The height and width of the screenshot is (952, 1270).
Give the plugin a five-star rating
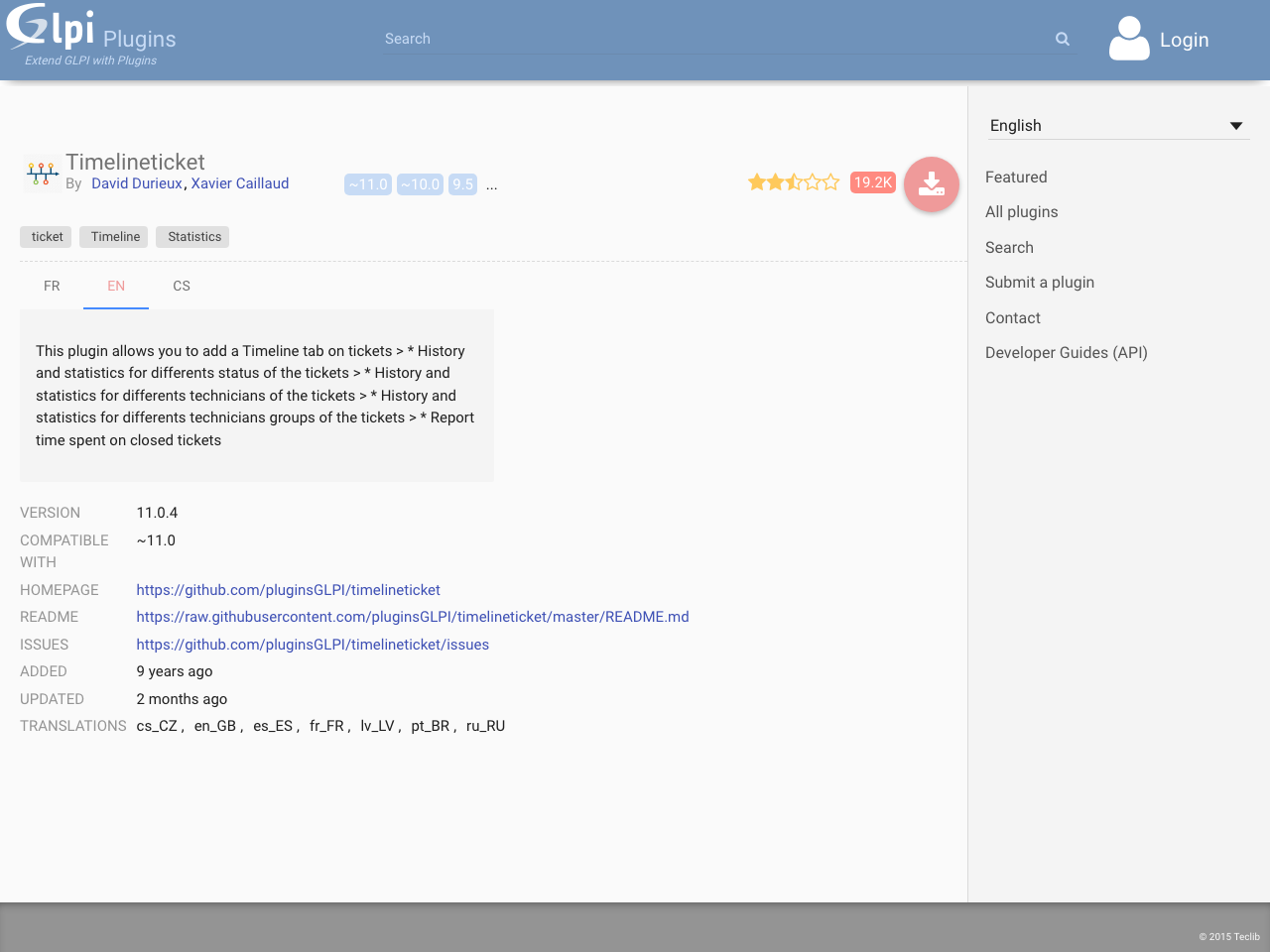click(831, 181)
